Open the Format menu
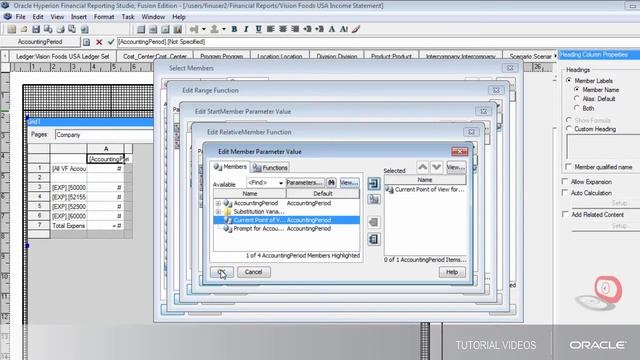640x360 pixels. [x=104, y=17]
